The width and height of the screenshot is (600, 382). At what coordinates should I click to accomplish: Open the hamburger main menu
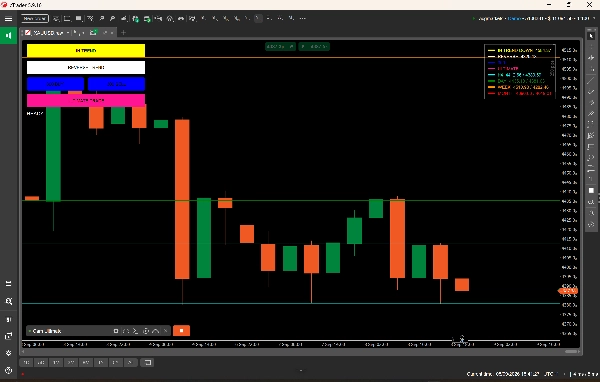(8, 19)
